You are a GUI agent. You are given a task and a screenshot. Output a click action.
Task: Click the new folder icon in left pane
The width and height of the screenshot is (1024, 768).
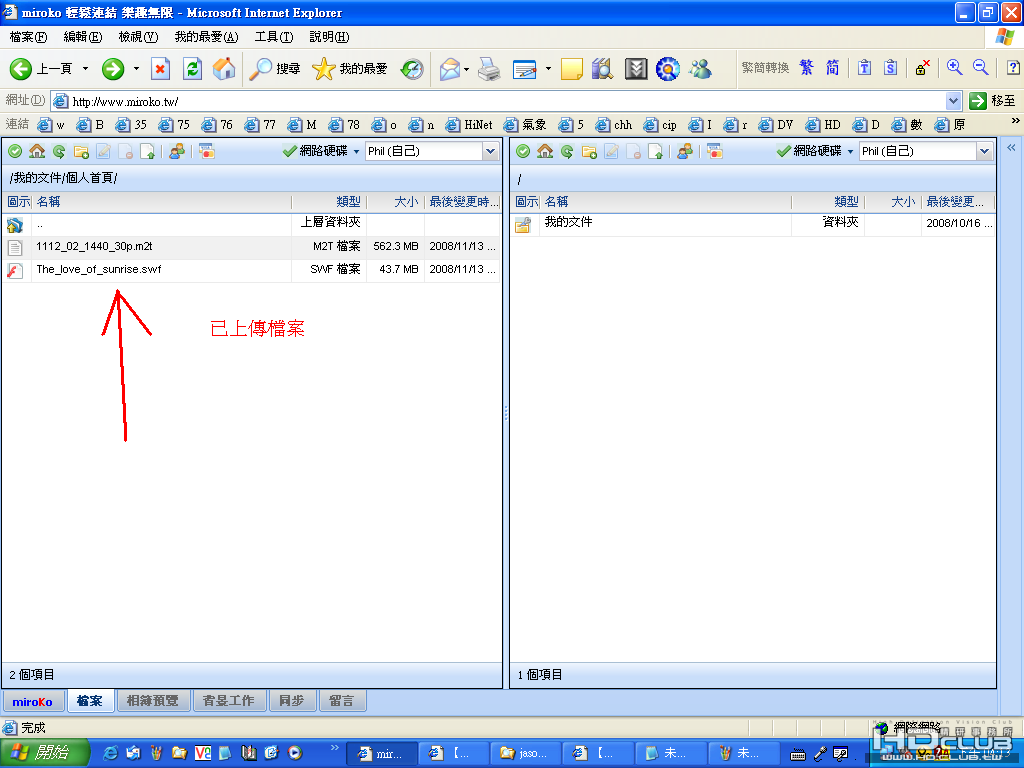(x=81, y=152)
